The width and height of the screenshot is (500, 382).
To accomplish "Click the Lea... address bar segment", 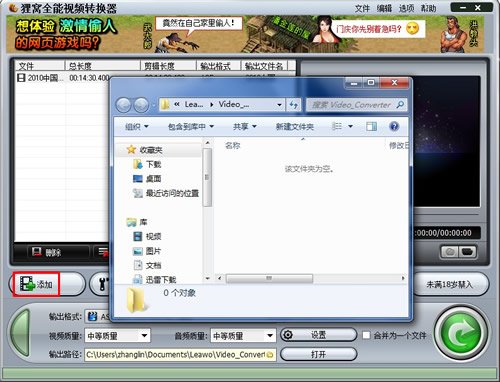I will pyautogui.click(x=194, y=105).
